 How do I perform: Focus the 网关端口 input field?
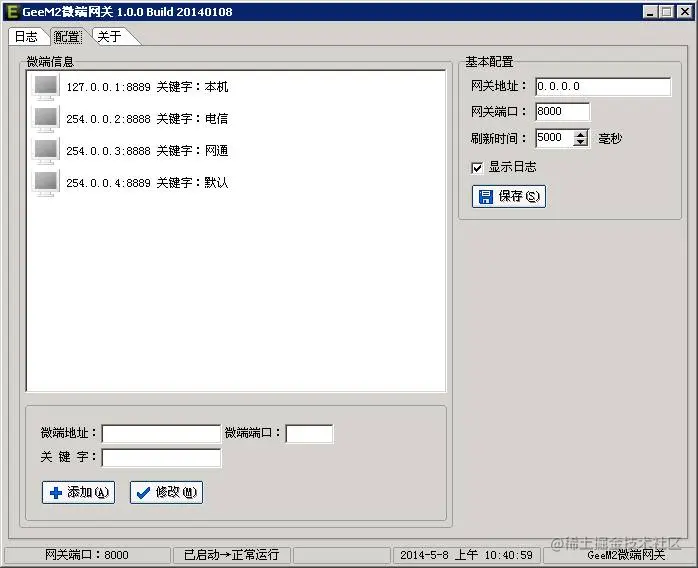coord(563,111)
